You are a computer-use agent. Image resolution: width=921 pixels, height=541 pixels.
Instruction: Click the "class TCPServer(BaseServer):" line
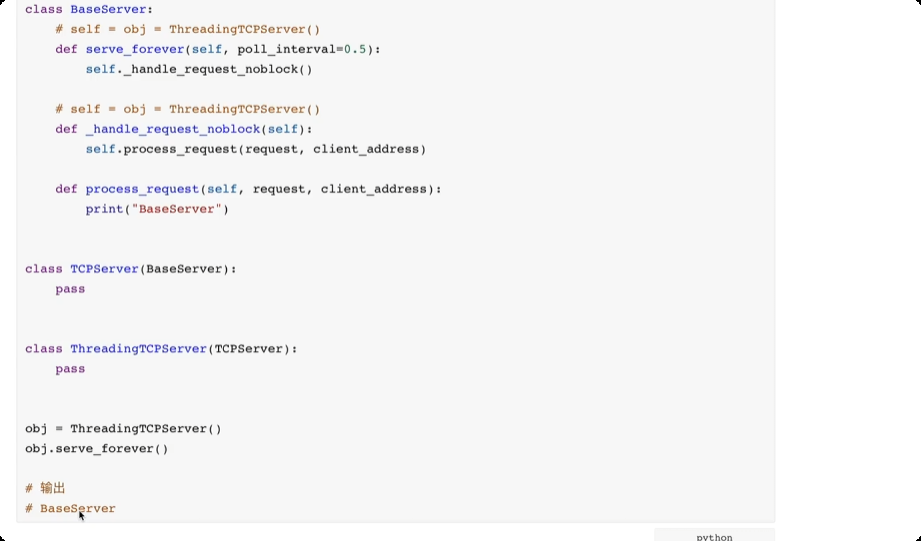(x=131, y=269)
